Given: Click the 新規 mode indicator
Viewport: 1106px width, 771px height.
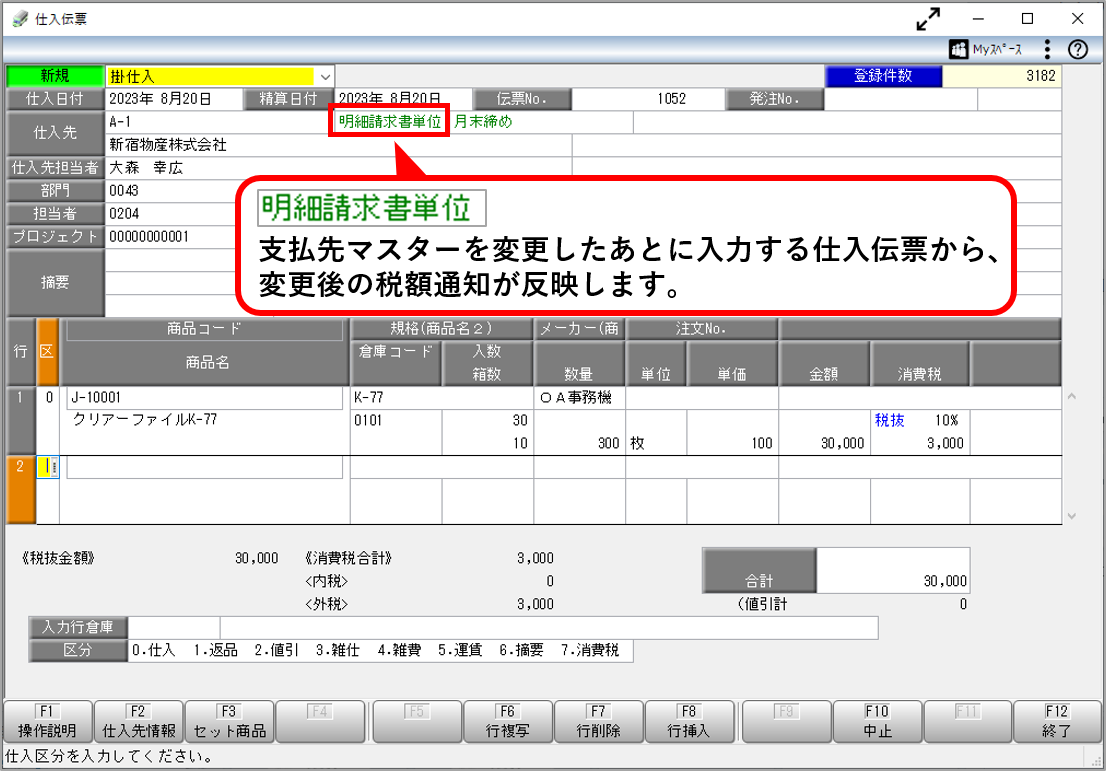Looking at the screenshot, I should 55,76.
